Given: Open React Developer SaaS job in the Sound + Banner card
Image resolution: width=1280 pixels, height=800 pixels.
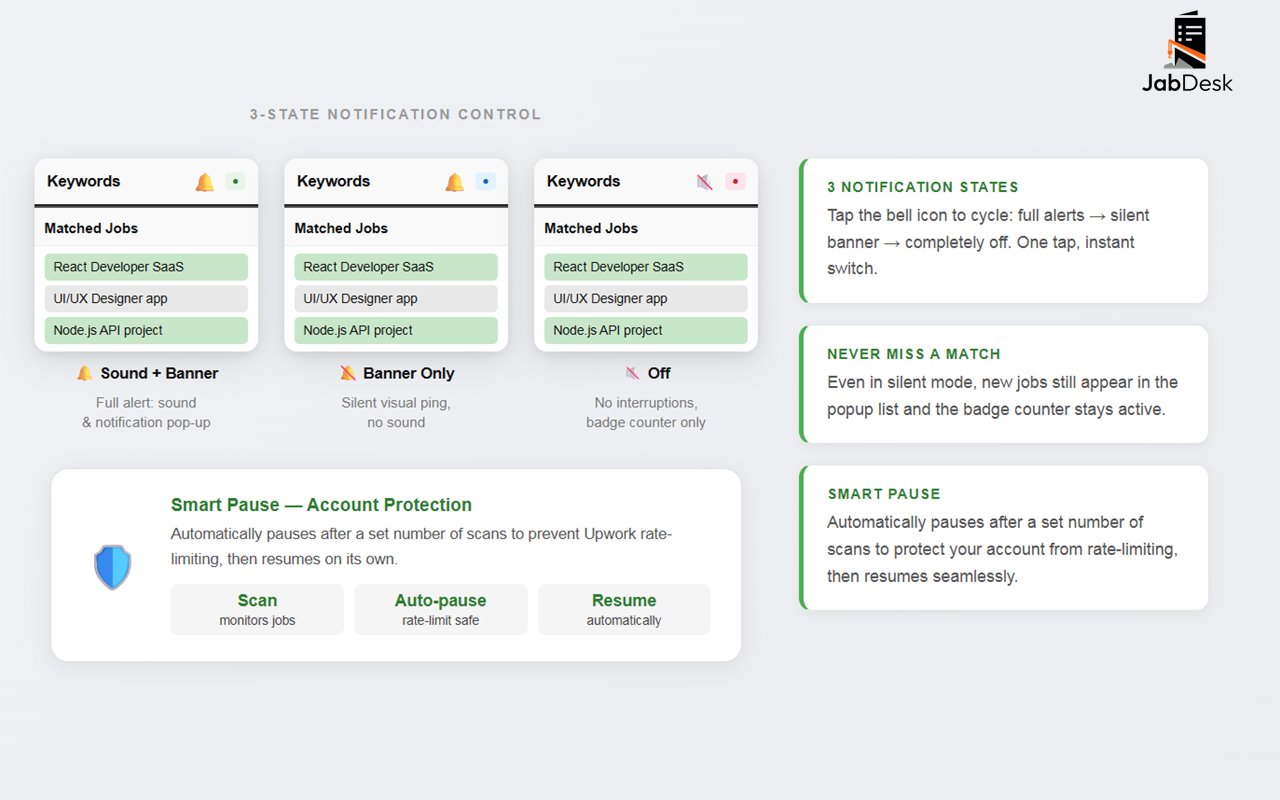Looking at the screenshot, I should [146, 267].
